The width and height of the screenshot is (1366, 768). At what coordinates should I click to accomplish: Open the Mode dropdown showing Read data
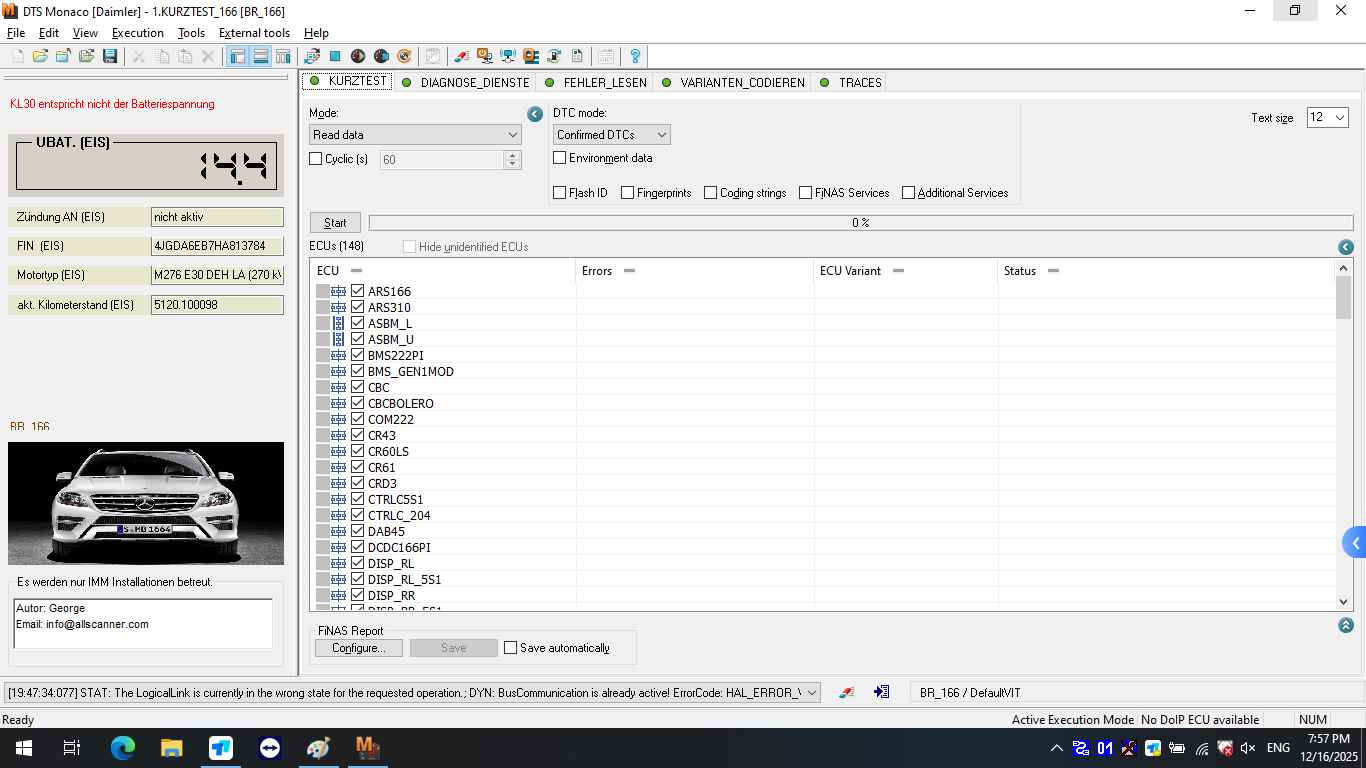(x=414, y=134)
